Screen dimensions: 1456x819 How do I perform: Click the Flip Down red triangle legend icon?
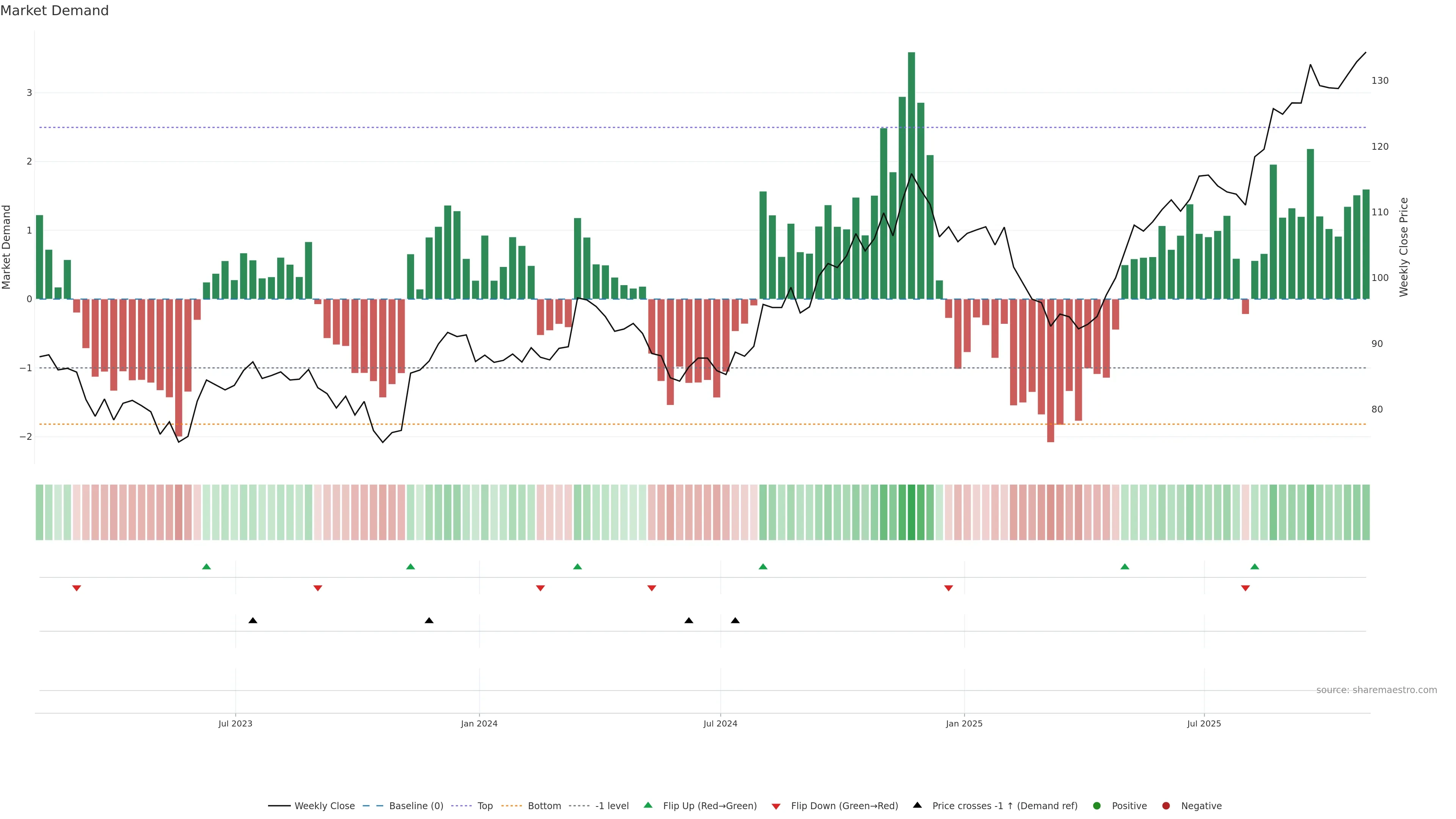click(x=776, y=806)
